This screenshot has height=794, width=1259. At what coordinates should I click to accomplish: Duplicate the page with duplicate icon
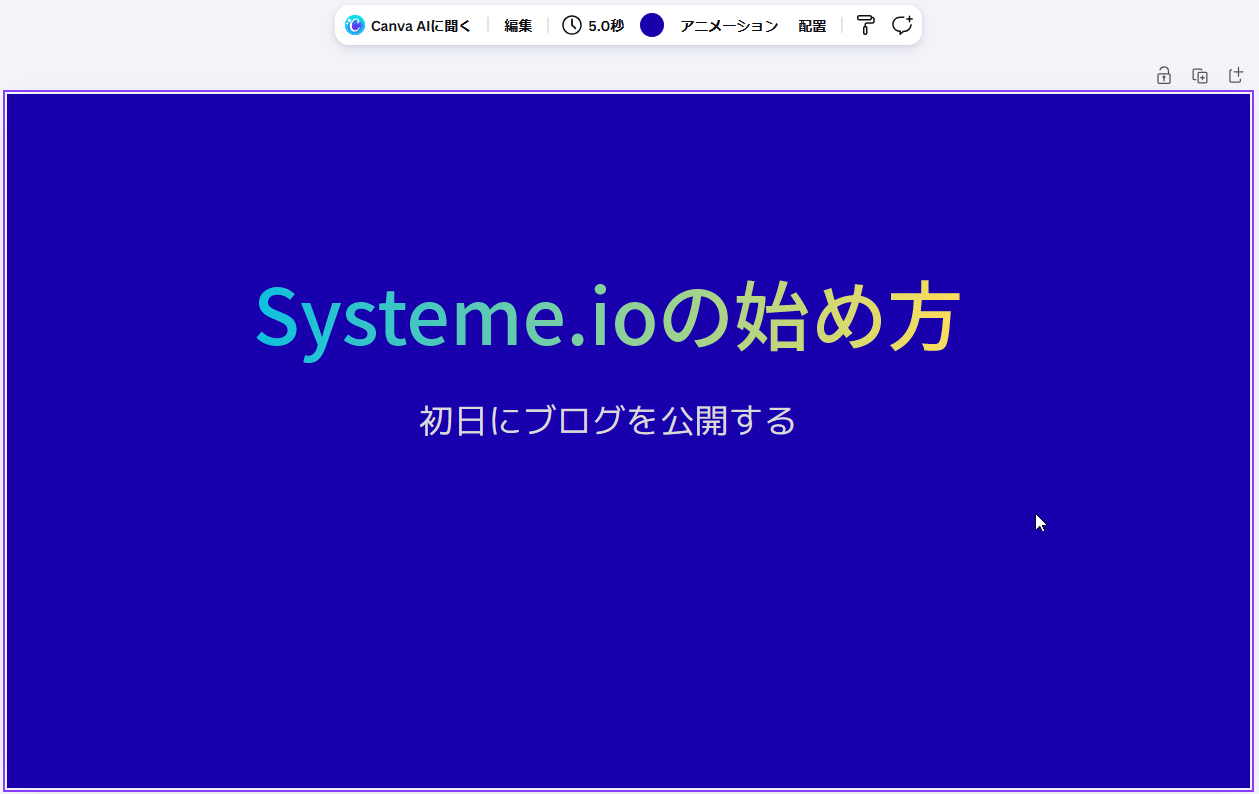tap(1200, 75)
